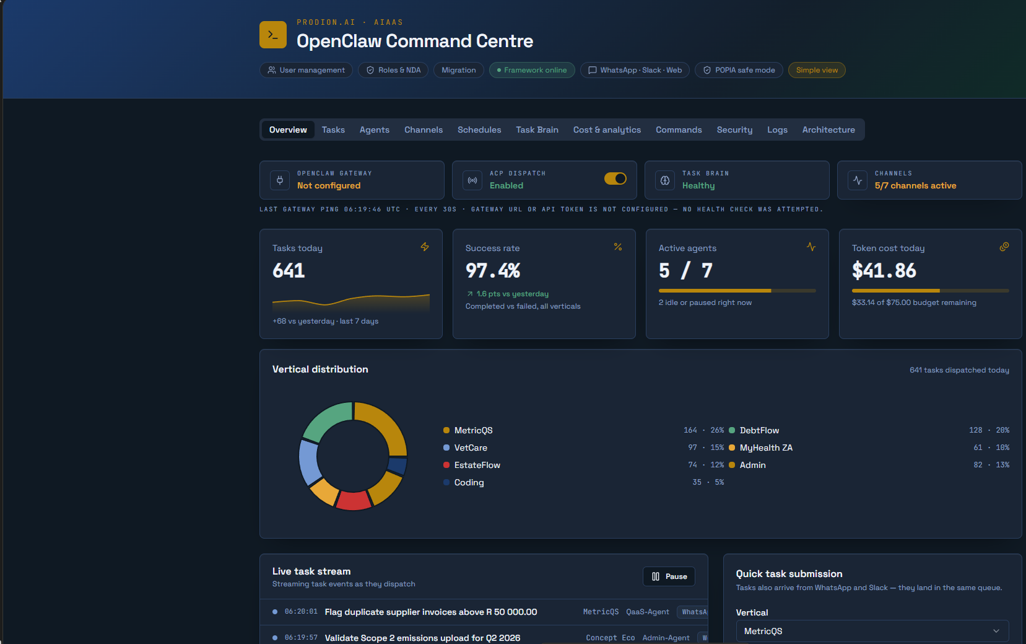Select the Task Brain tab

(537, 130)
